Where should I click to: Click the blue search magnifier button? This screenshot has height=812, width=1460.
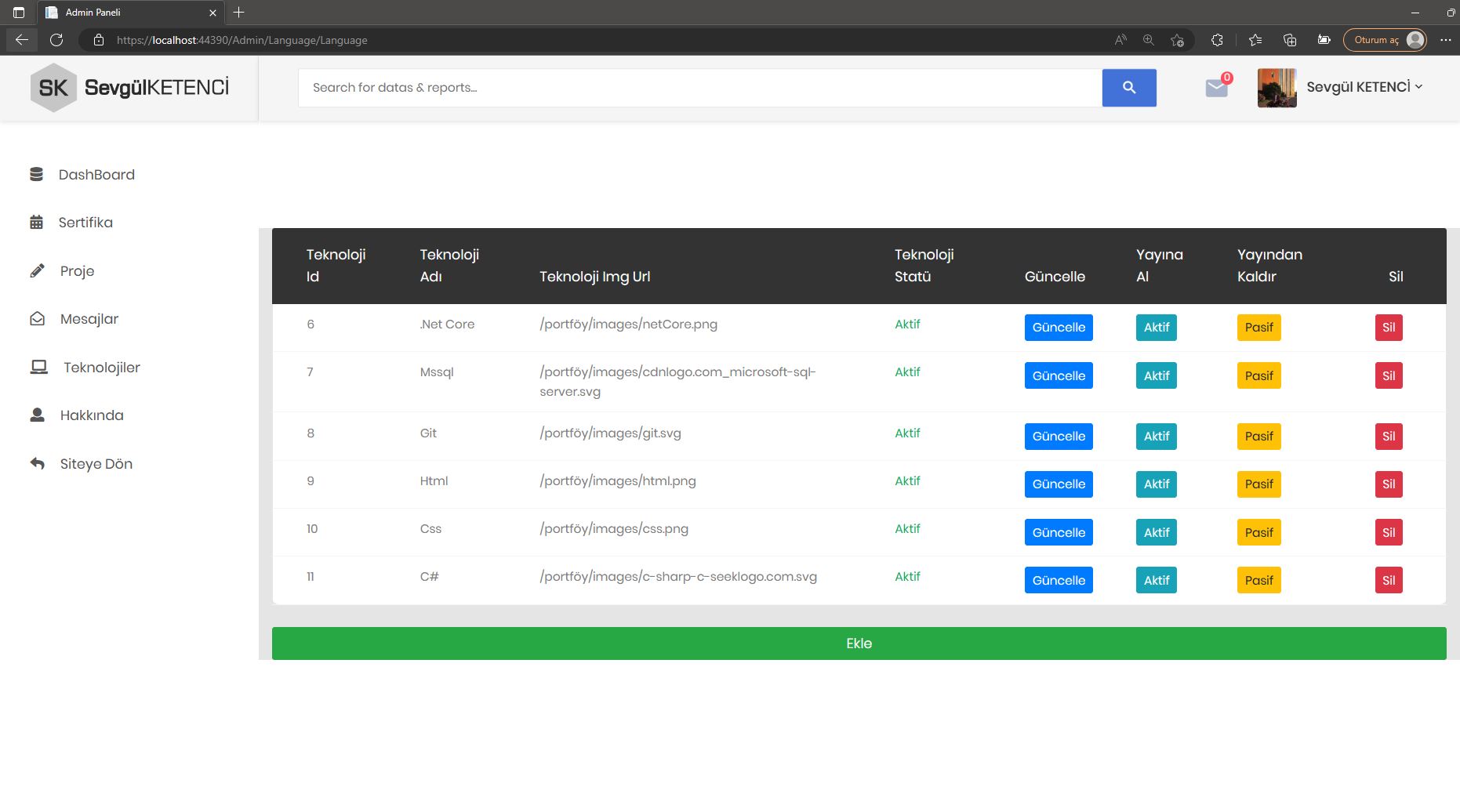[x=1129, y=88]
